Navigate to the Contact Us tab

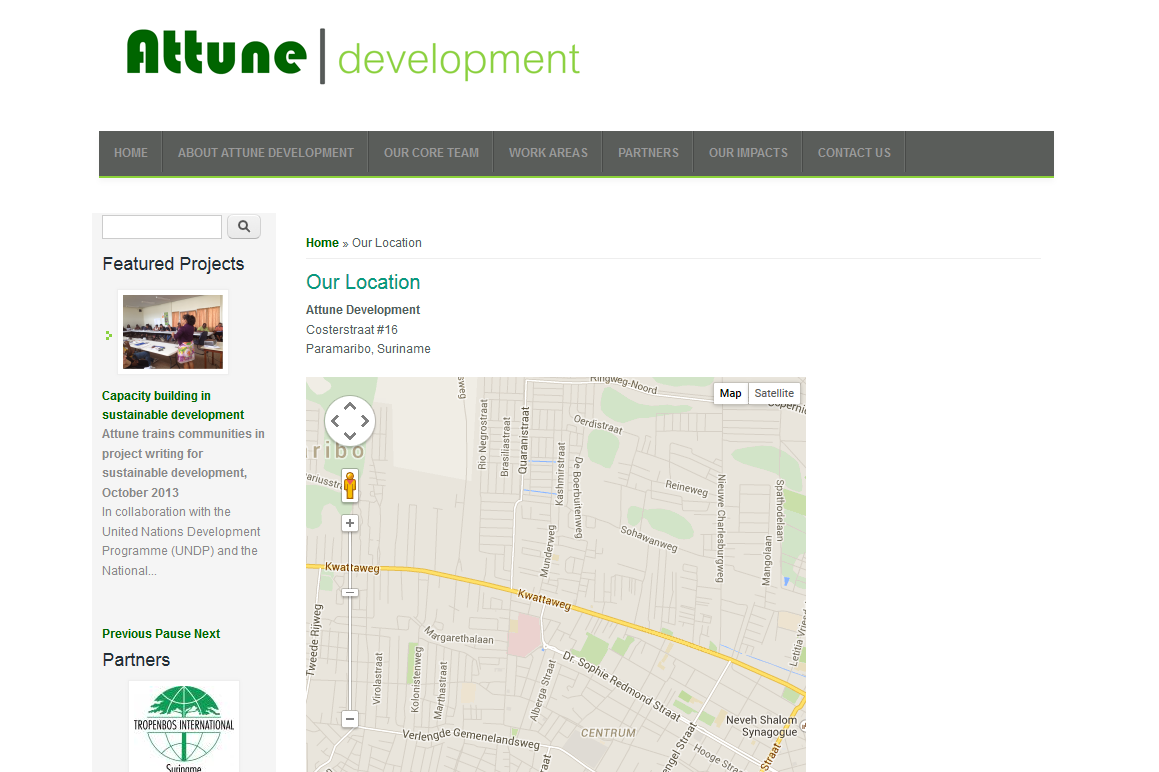(854, 152)
